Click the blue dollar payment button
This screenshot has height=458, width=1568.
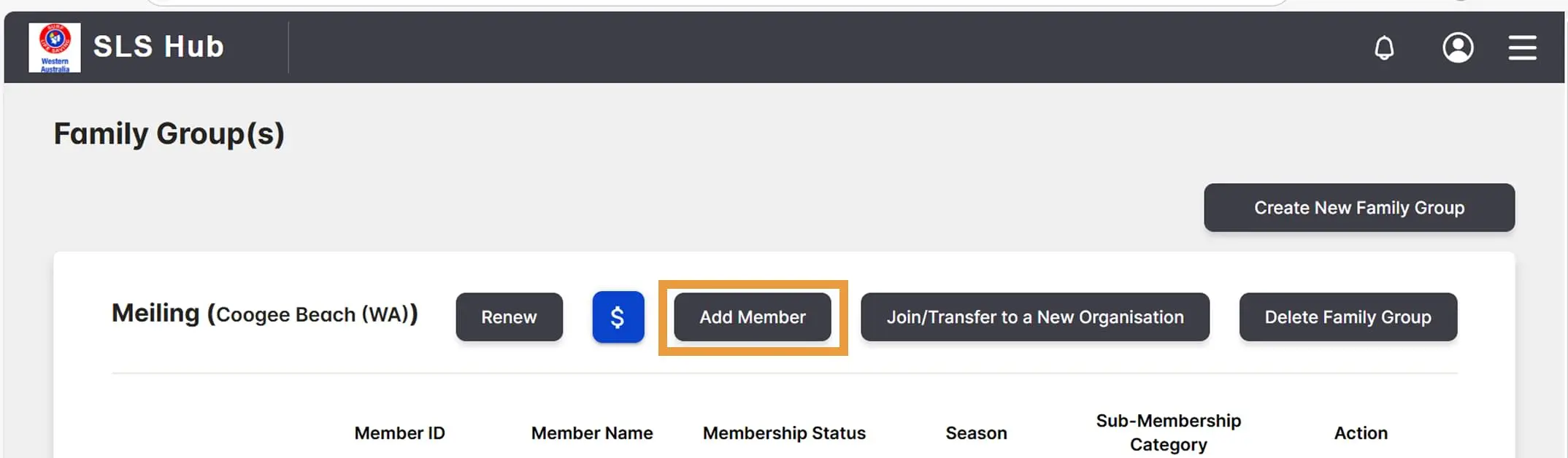tap(618, 317)
